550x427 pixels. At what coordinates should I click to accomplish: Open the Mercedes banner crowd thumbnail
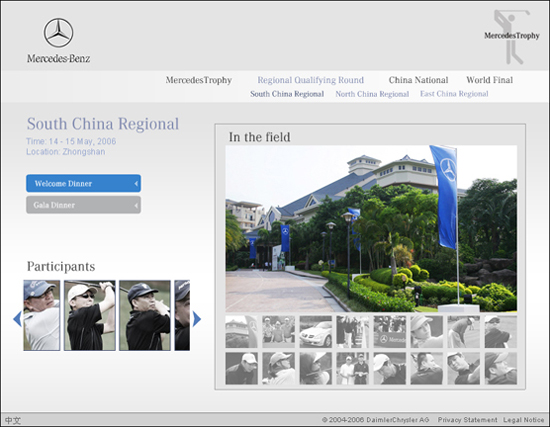pyautogui.click(x=390, y=332)
